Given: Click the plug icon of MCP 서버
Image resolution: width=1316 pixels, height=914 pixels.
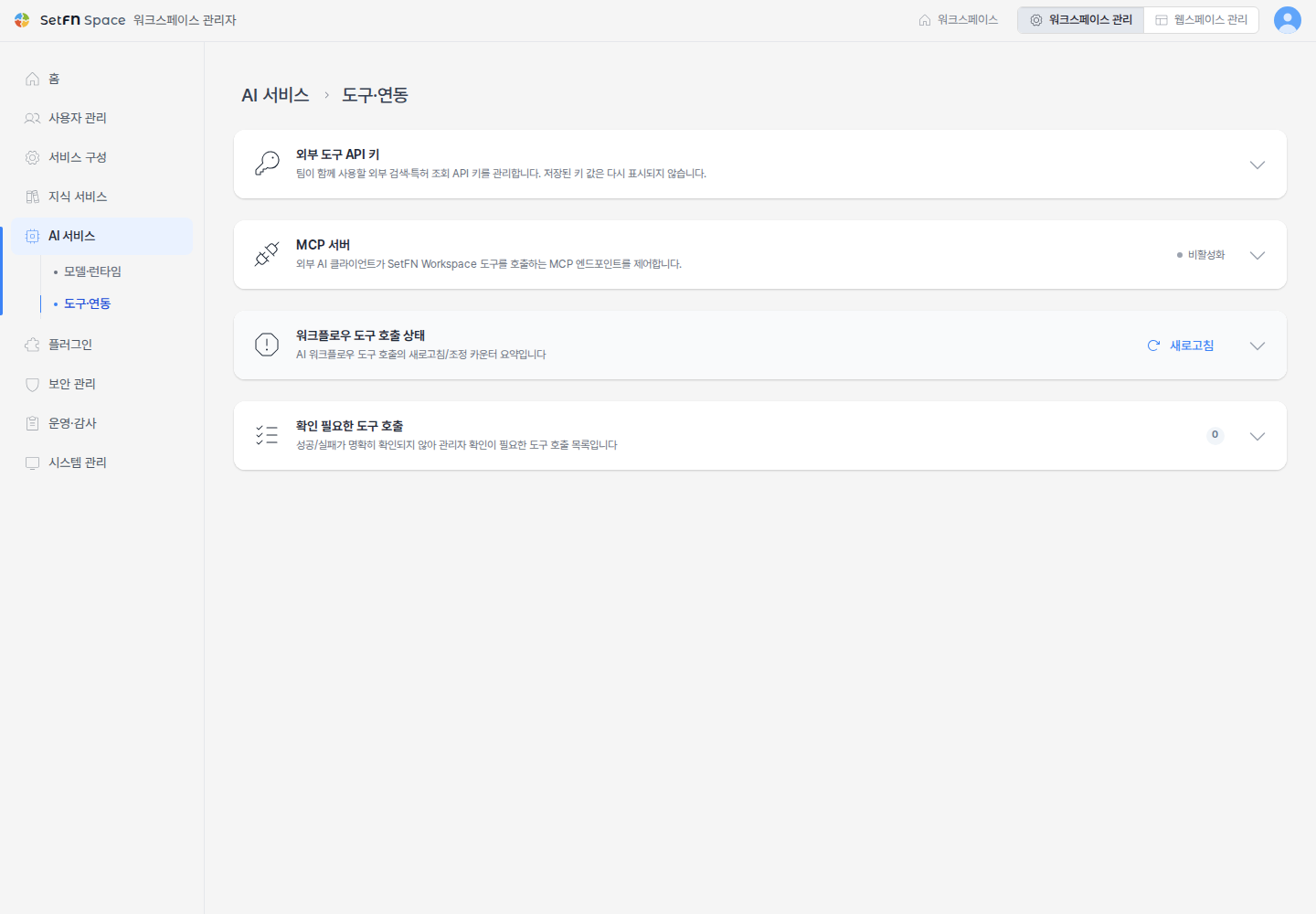Looking at the screenshot, I should (x=267, y=254).
